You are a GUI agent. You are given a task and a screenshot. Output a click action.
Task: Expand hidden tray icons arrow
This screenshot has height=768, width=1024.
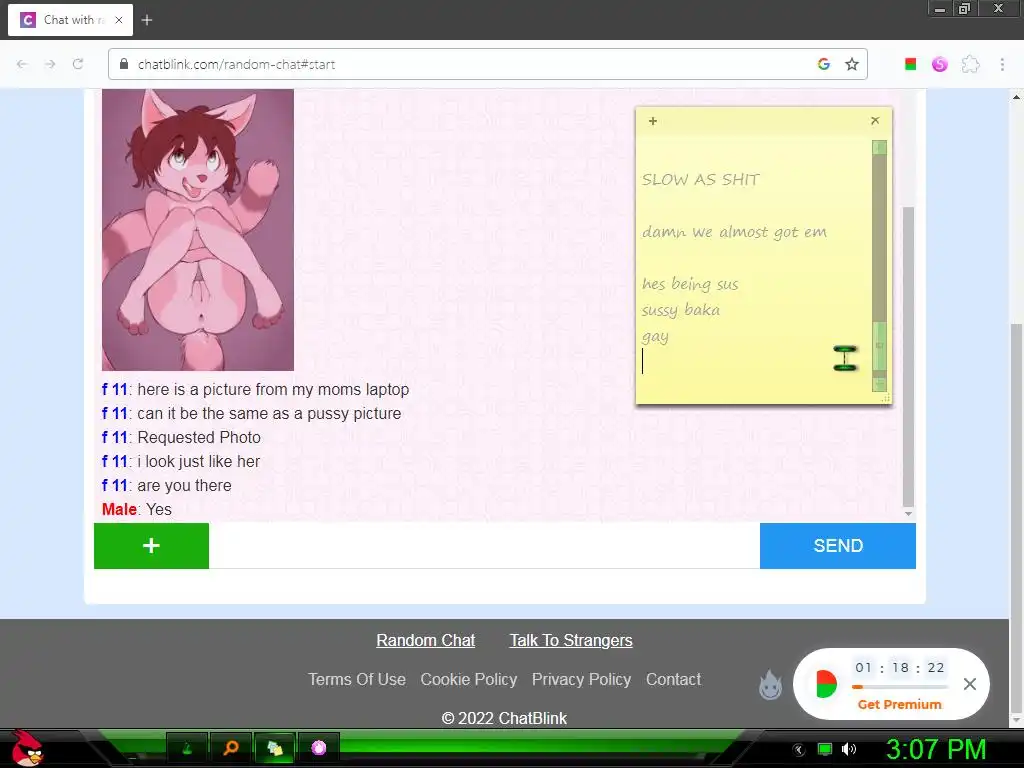pyautogui.click(x=798, y=750)
